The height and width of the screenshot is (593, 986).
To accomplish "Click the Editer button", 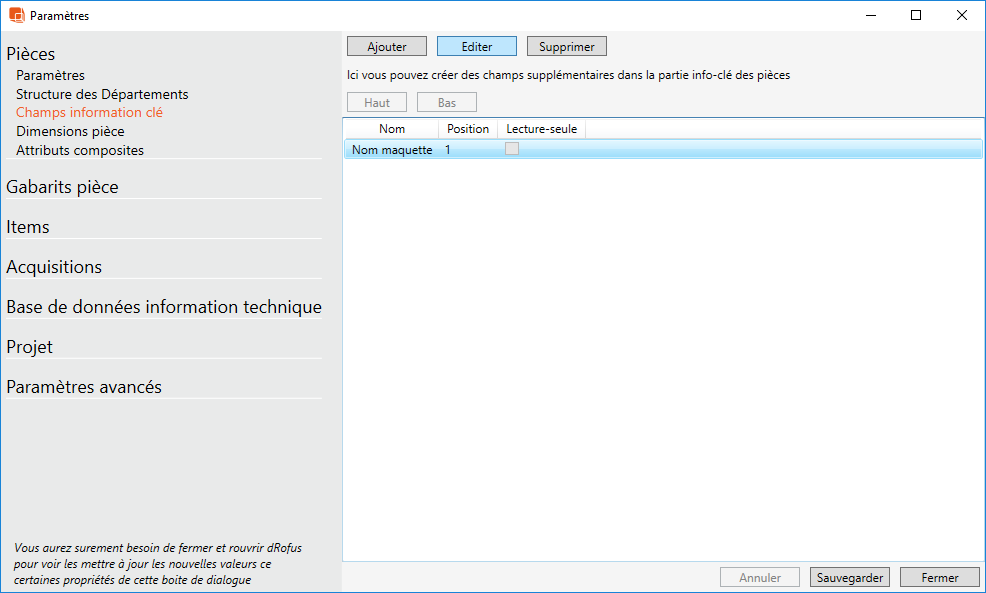I will (477, 47).
